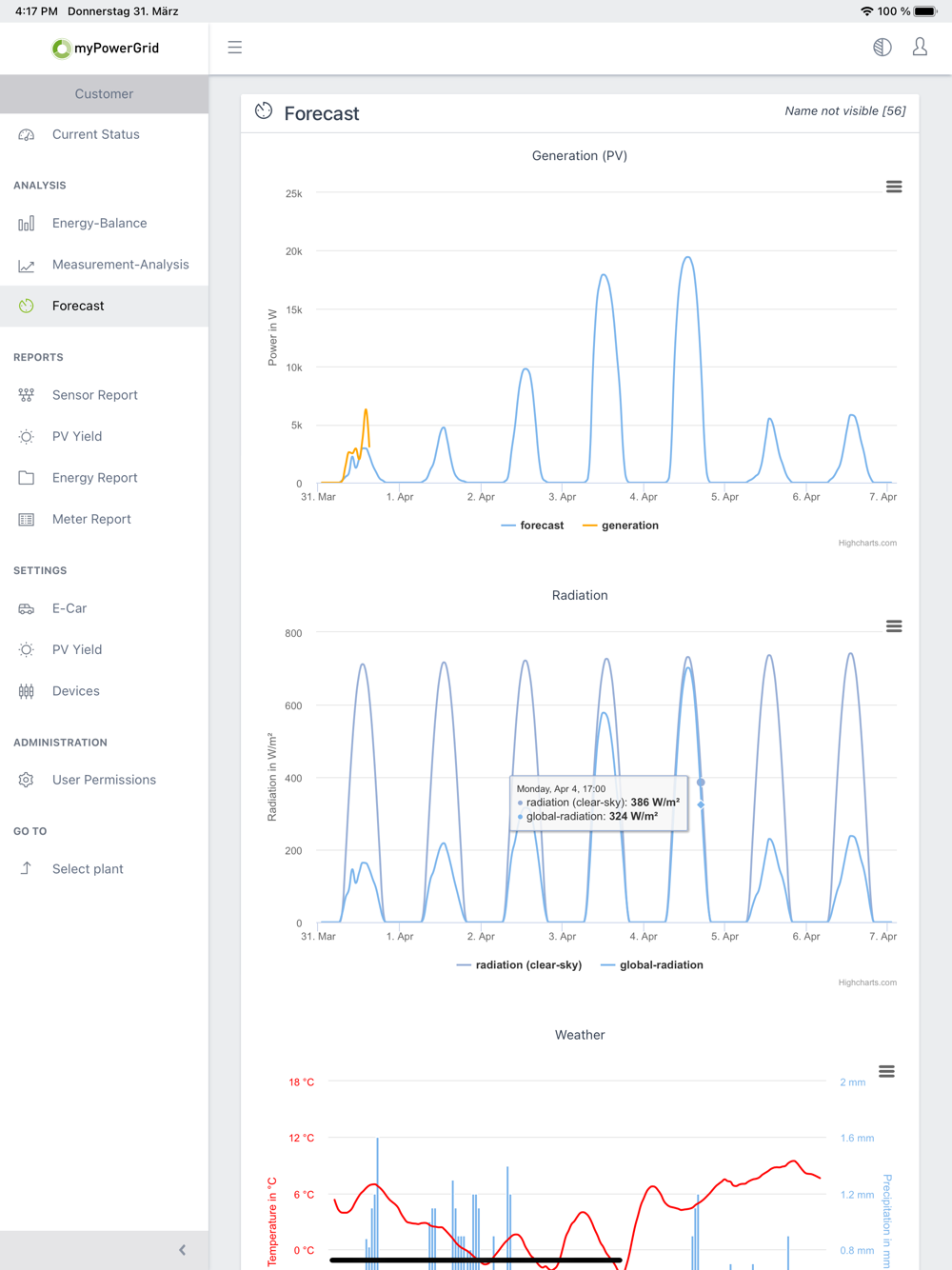Open the user profile icon
The image size is (952, 1270).
coord(920,47)
